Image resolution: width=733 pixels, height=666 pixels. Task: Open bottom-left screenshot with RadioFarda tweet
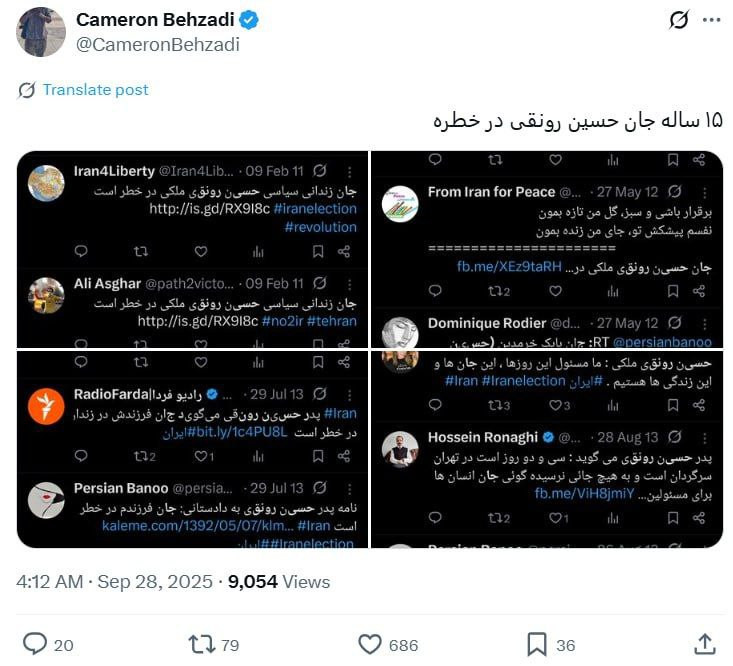192,449
